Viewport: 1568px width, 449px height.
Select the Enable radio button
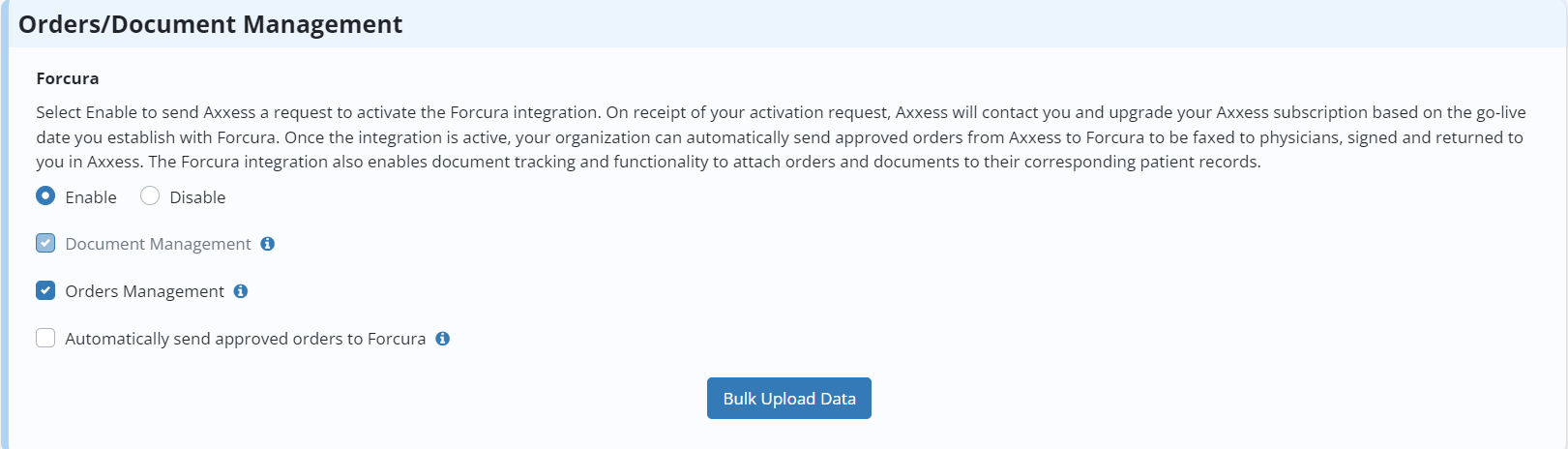coord(45,195)
